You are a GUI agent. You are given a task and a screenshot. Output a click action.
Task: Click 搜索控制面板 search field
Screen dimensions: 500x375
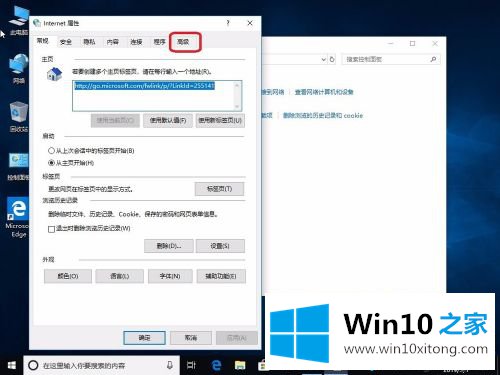click(x=391, y=59)
